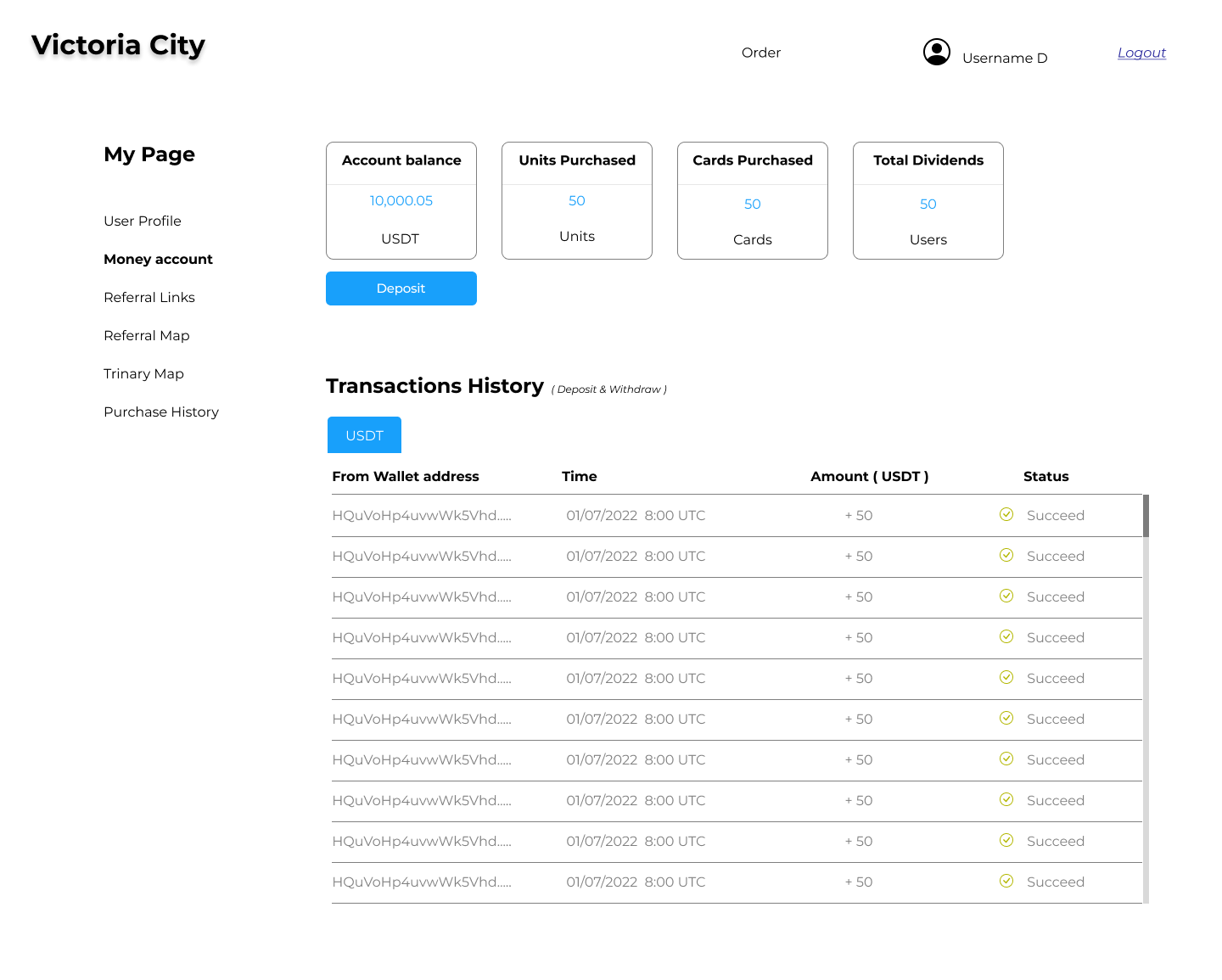
Task: Click the fifth row's success checkmark icon
Action: pyautogui.click(x=1006, y=677)
